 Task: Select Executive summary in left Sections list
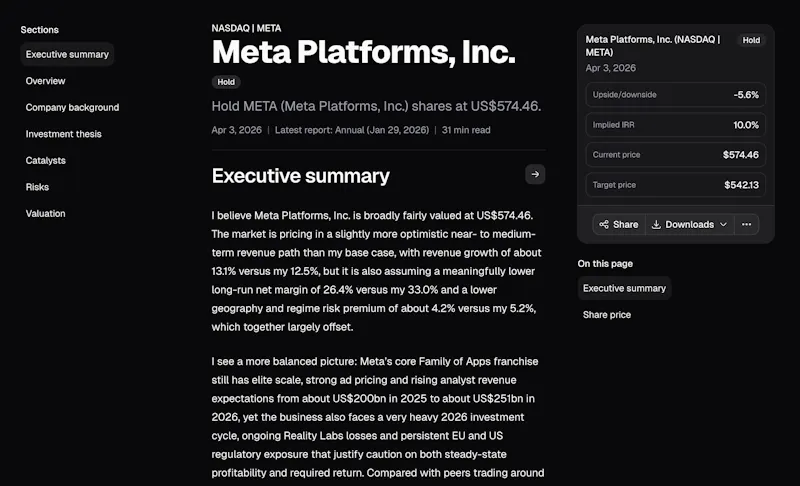tap(67, 55)
